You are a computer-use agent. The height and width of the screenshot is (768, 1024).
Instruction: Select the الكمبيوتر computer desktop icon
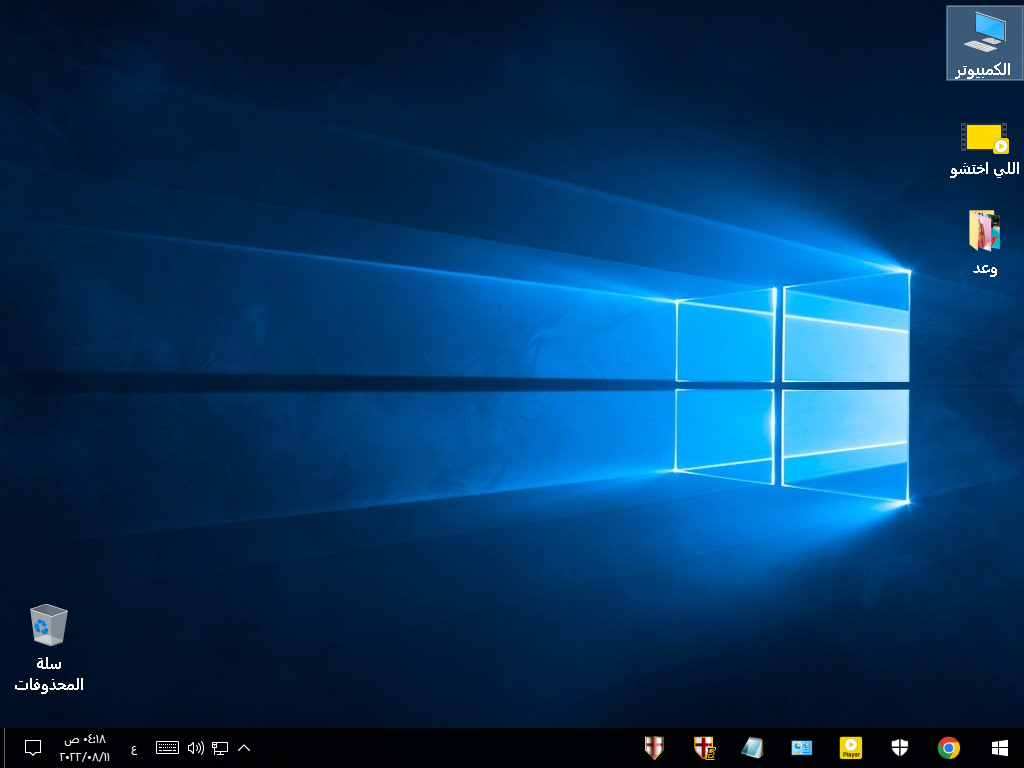tap(984, 43)
